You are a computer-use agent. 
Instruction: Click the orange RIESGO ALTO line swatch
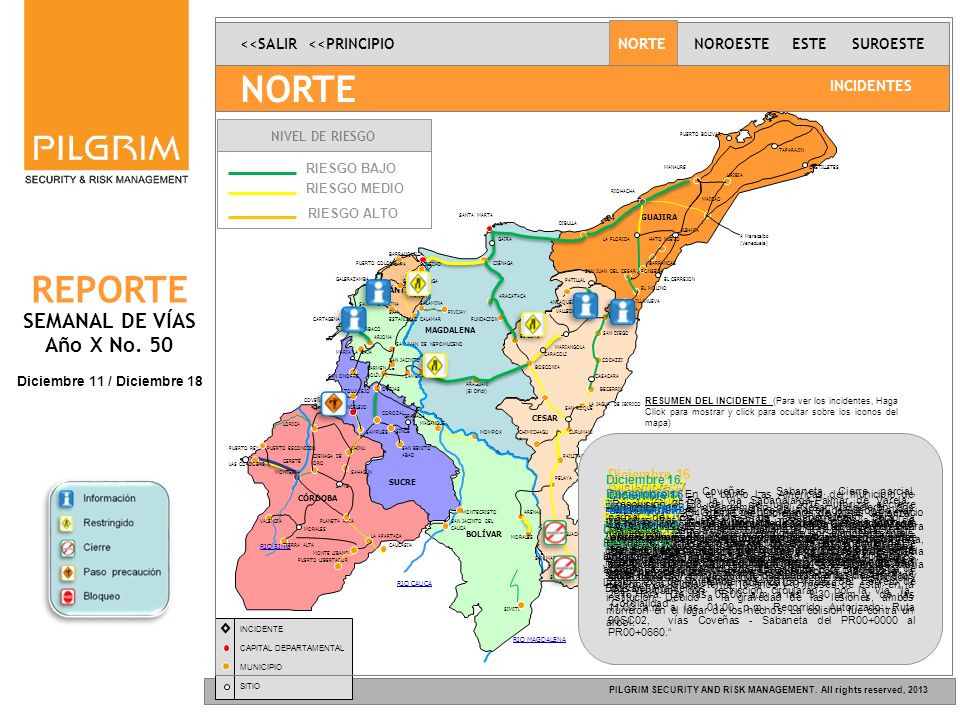pyautogui.click(x=262, y=217)
